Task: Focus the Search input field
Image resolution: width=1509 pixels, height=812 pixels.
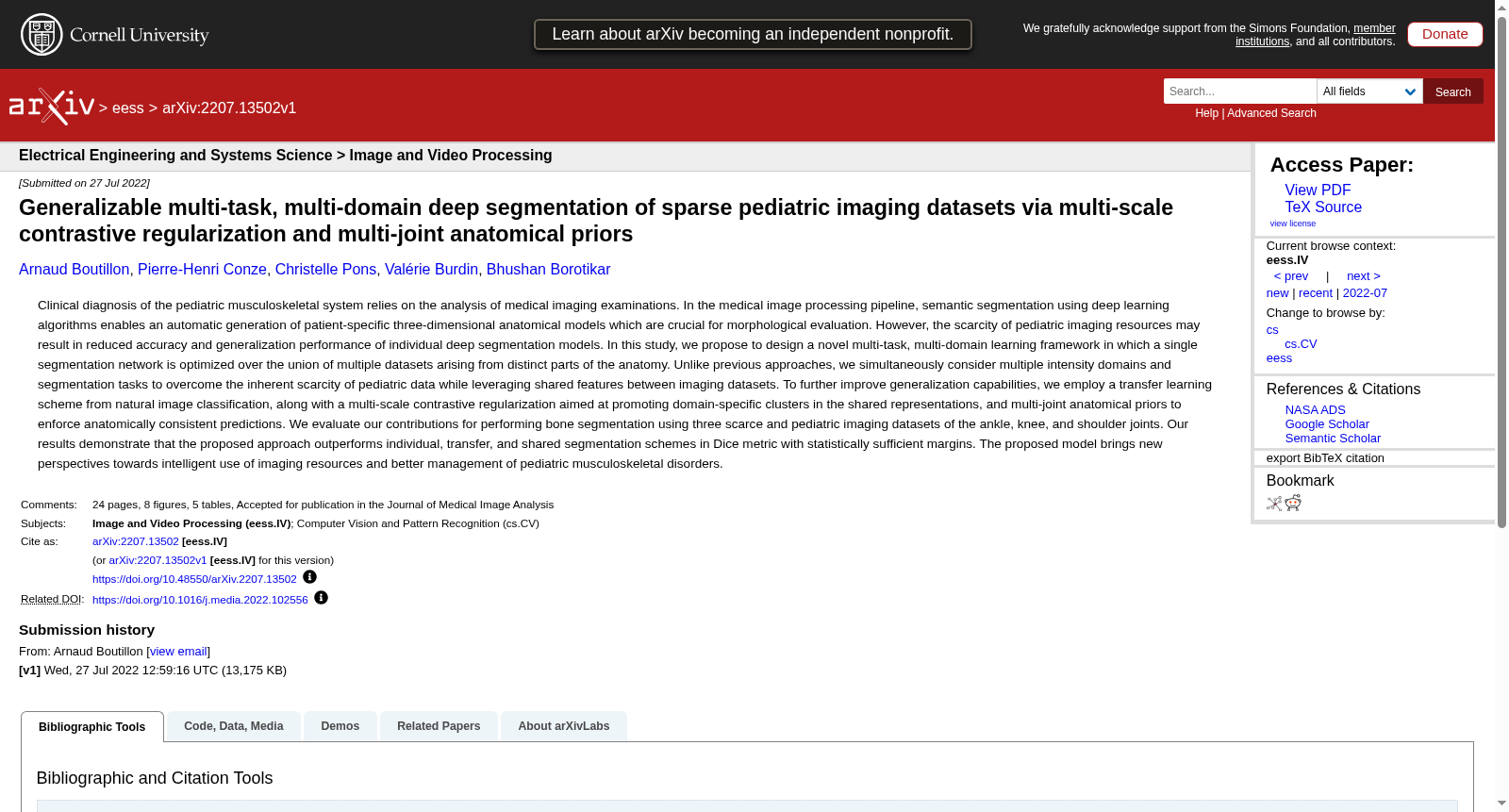Action: pyautogui.click(x=1239, y=91)
